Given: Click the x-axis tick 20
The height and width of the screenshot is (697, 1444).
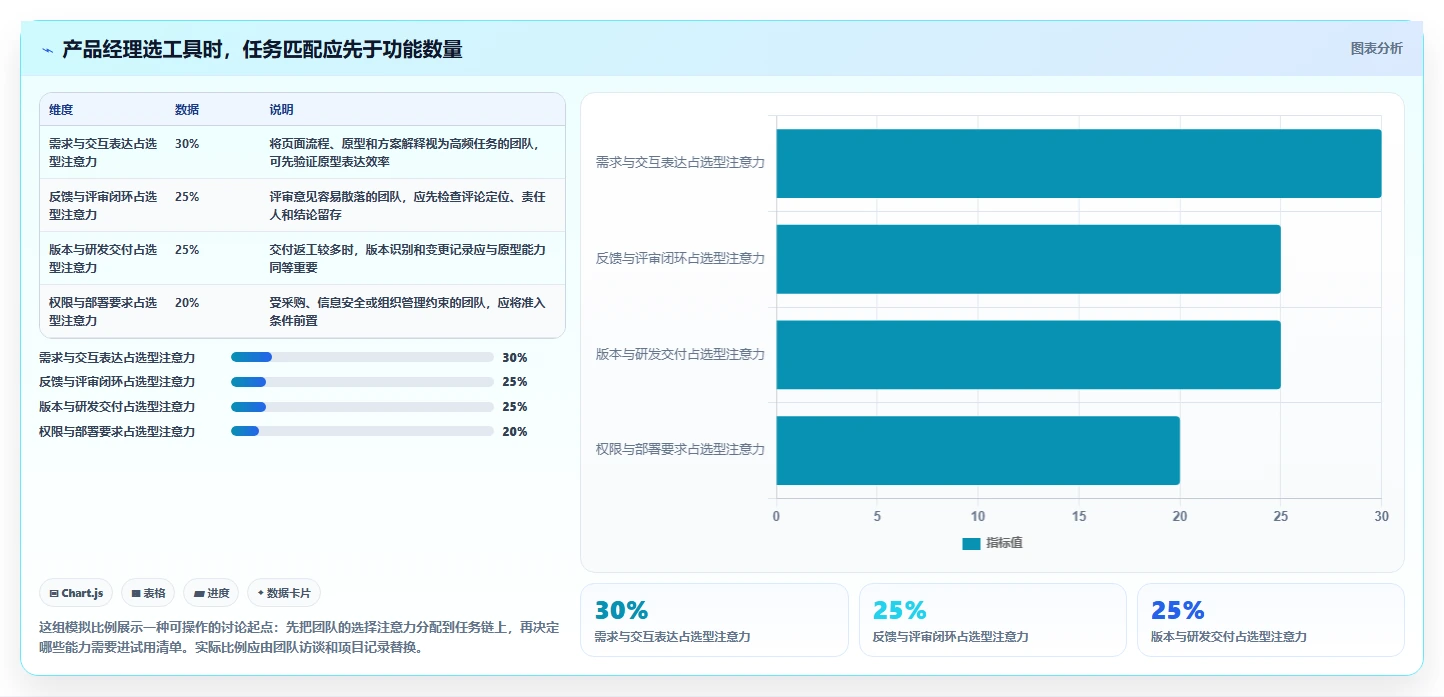Looking at the screenshot, I should (x=1180, y=516).
